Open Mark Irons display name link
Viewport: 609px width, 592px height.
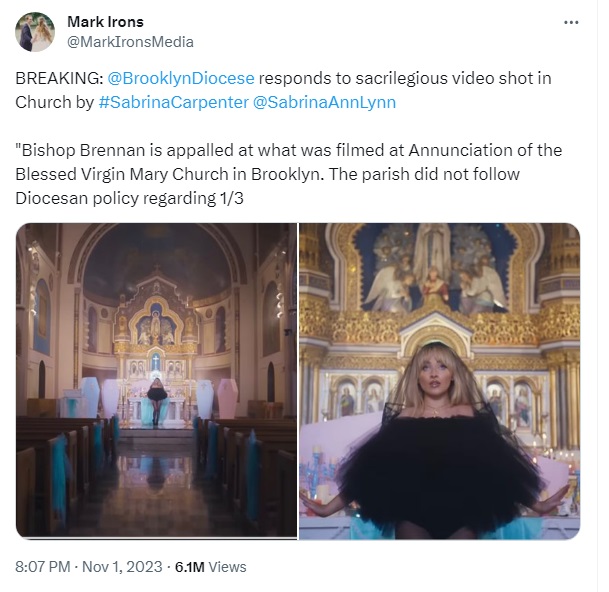pos(105,22)
